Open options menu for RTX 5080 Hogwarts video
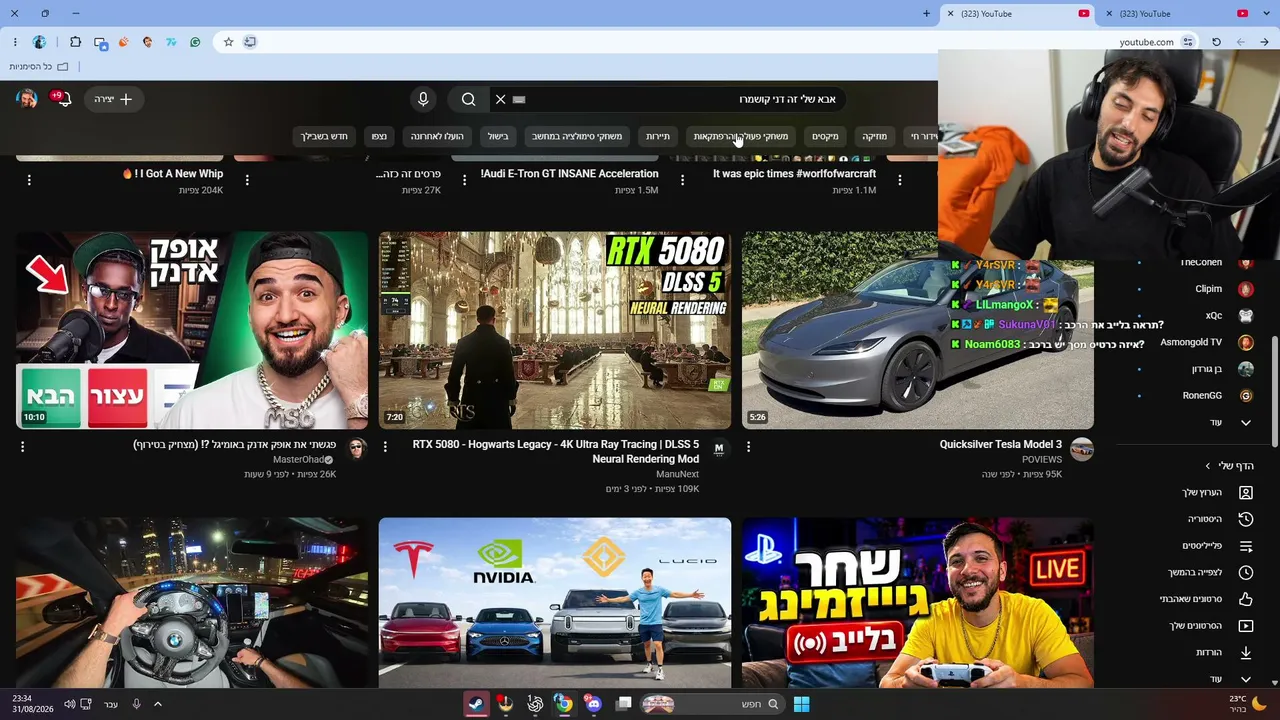This screenshot has width=1280, height=720. (385, 447)
